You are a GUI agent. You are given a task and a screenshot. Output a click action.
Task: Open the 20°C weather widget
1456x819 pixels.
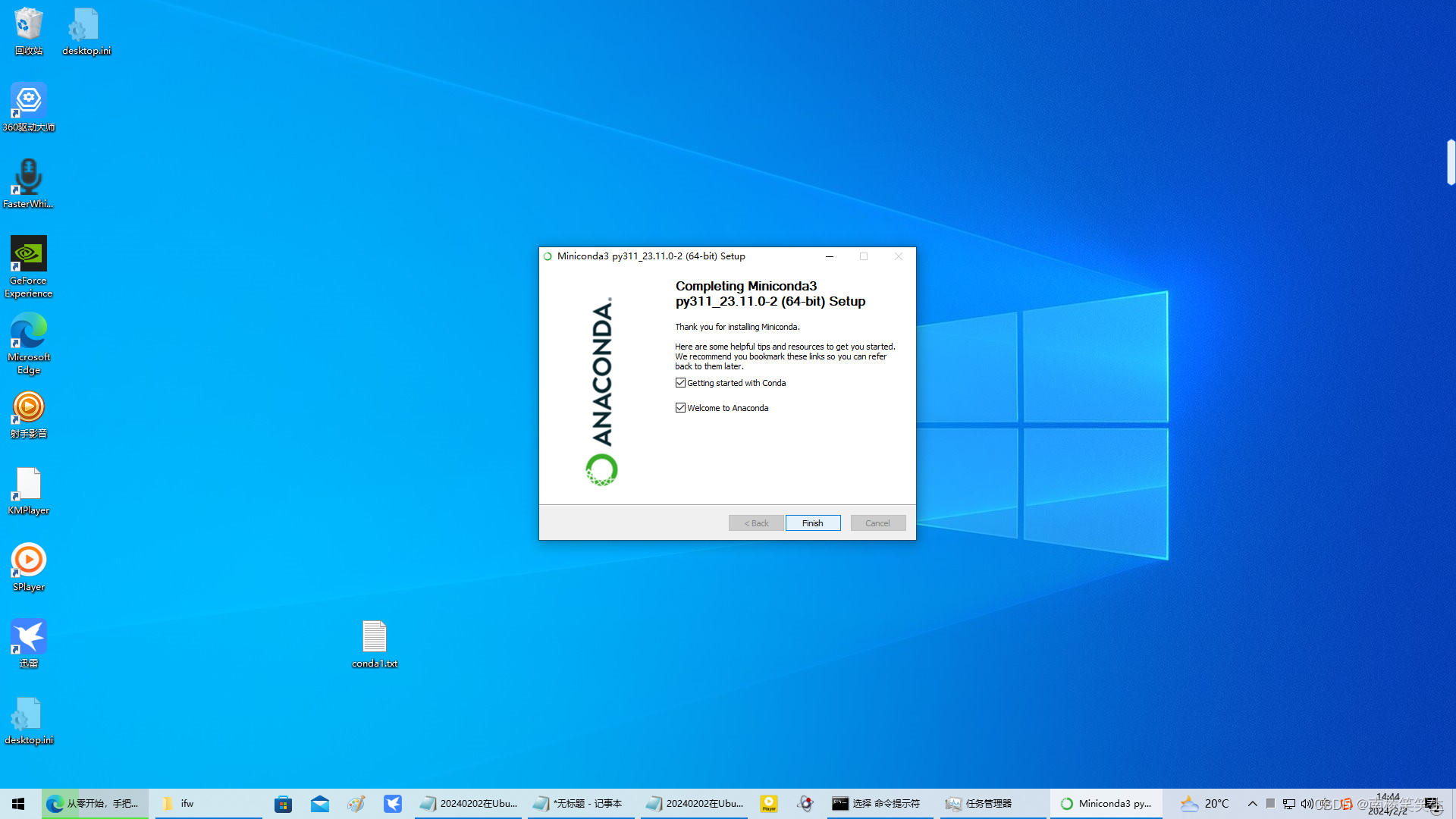click(1204, 804)
